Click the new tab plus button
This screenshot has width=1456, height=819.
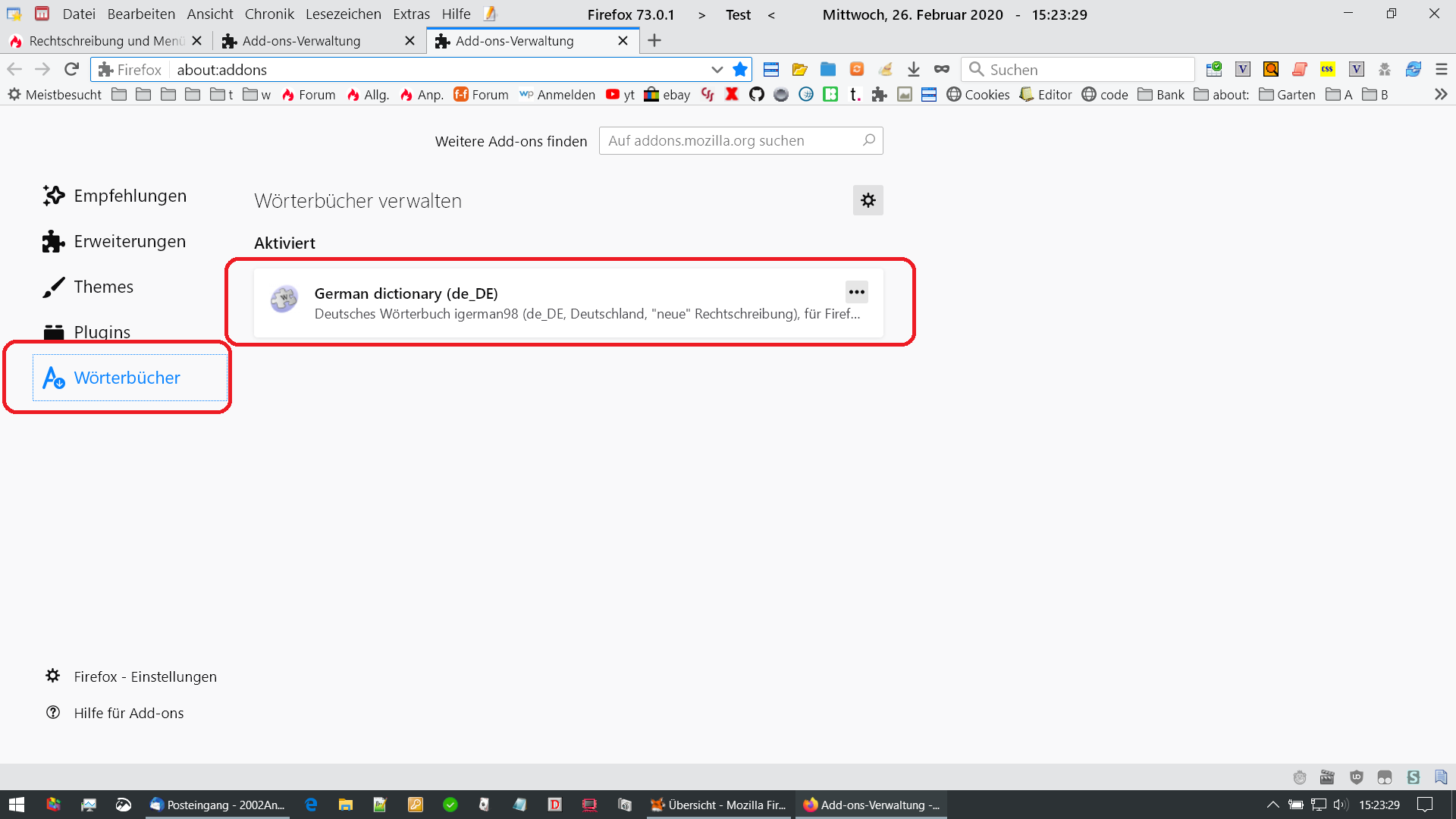[654, 40]
